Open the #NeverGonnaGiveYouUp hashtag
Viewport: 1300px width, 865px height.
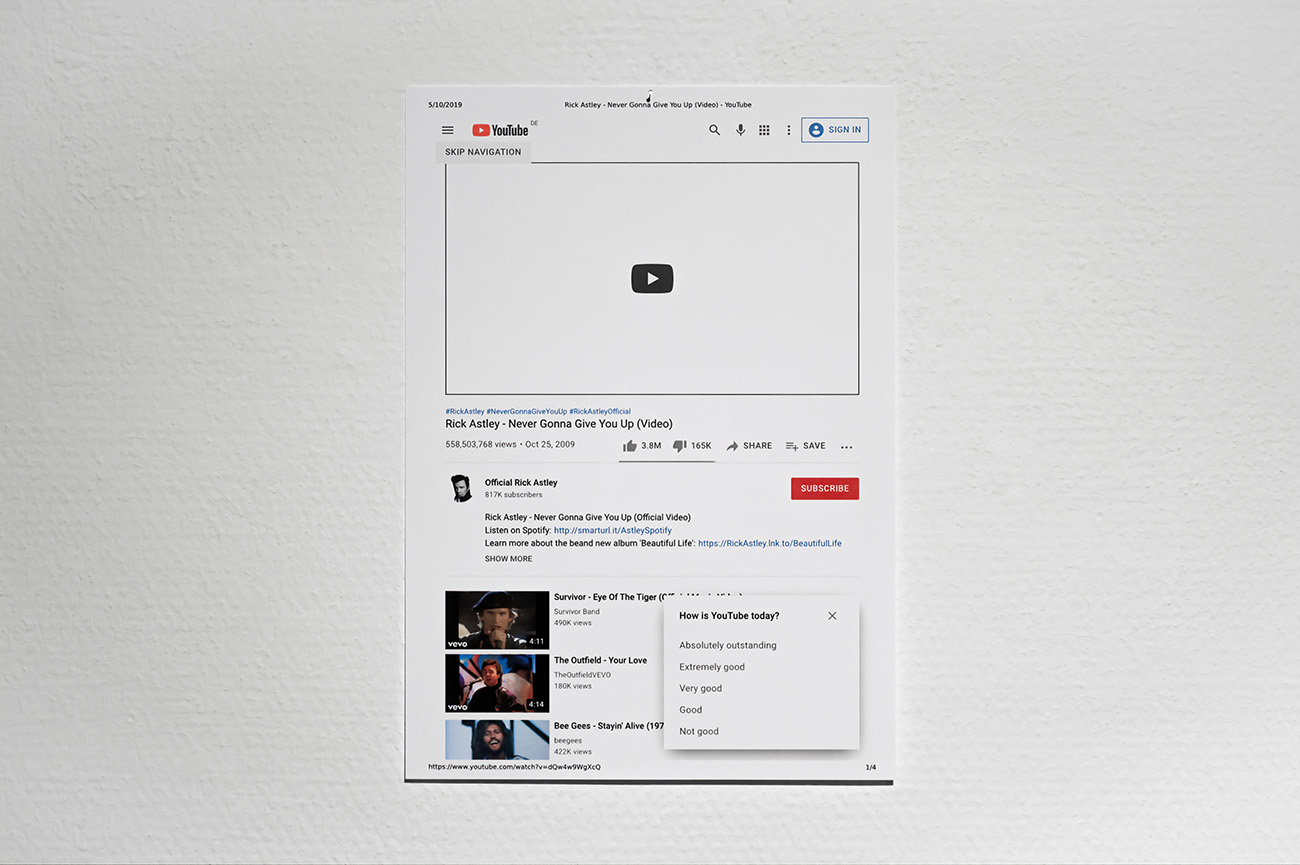(x=527, y=411)
